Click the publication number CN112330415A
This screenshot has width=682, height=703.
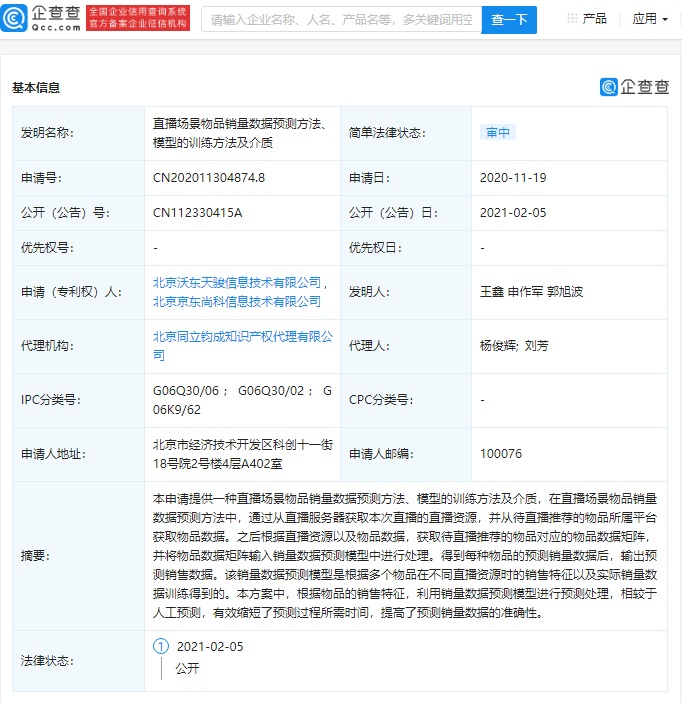(197, 212)
